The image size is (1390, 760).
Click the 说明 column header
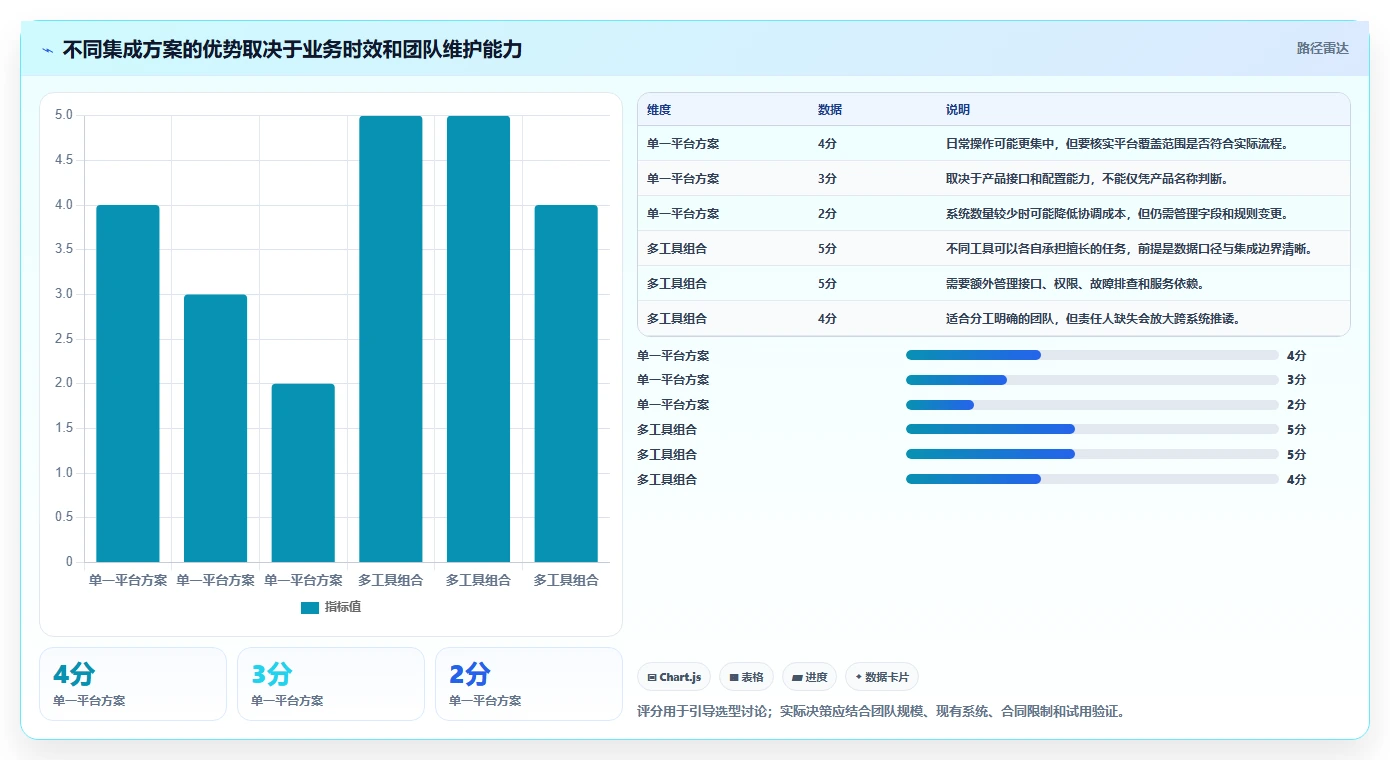958,110
